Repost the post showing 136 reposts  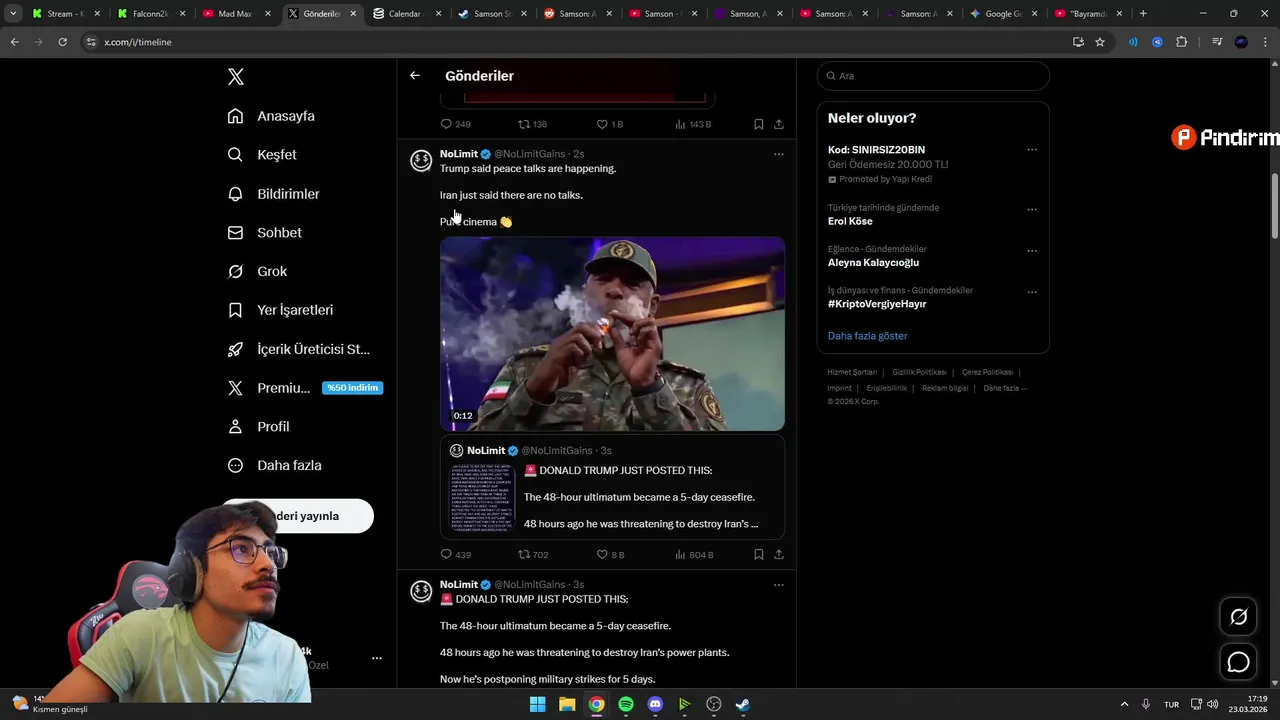(524, 124)
